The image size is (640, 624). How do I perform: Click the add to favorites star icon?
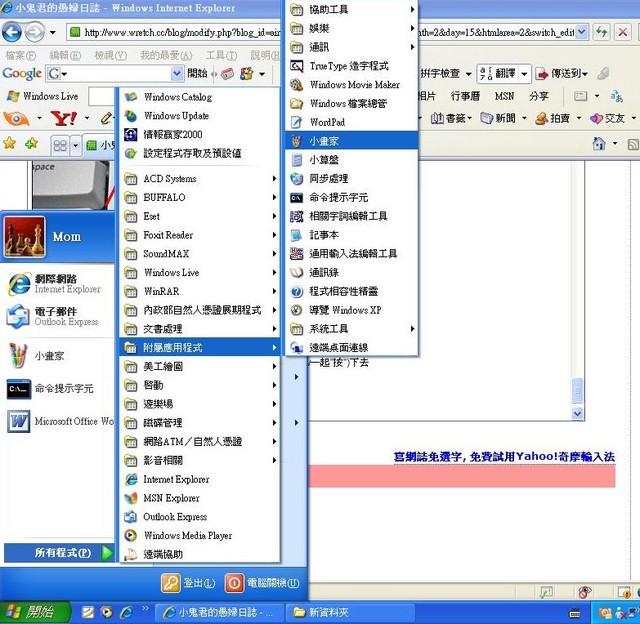31,143
